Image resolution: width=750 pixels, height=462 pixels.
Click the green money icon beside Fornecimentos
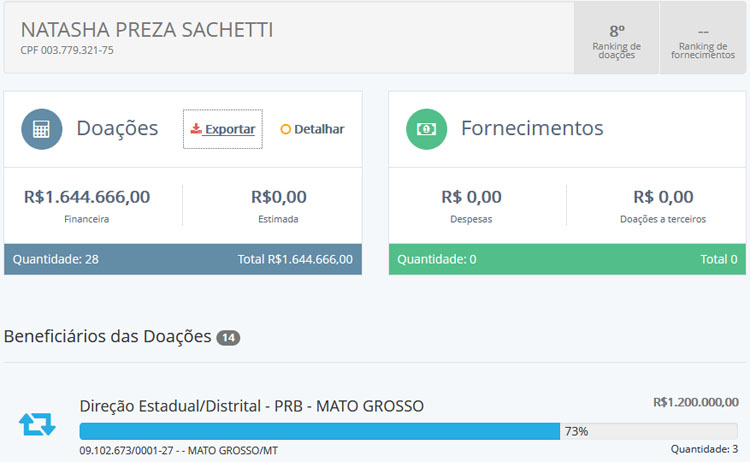(426, 129)
